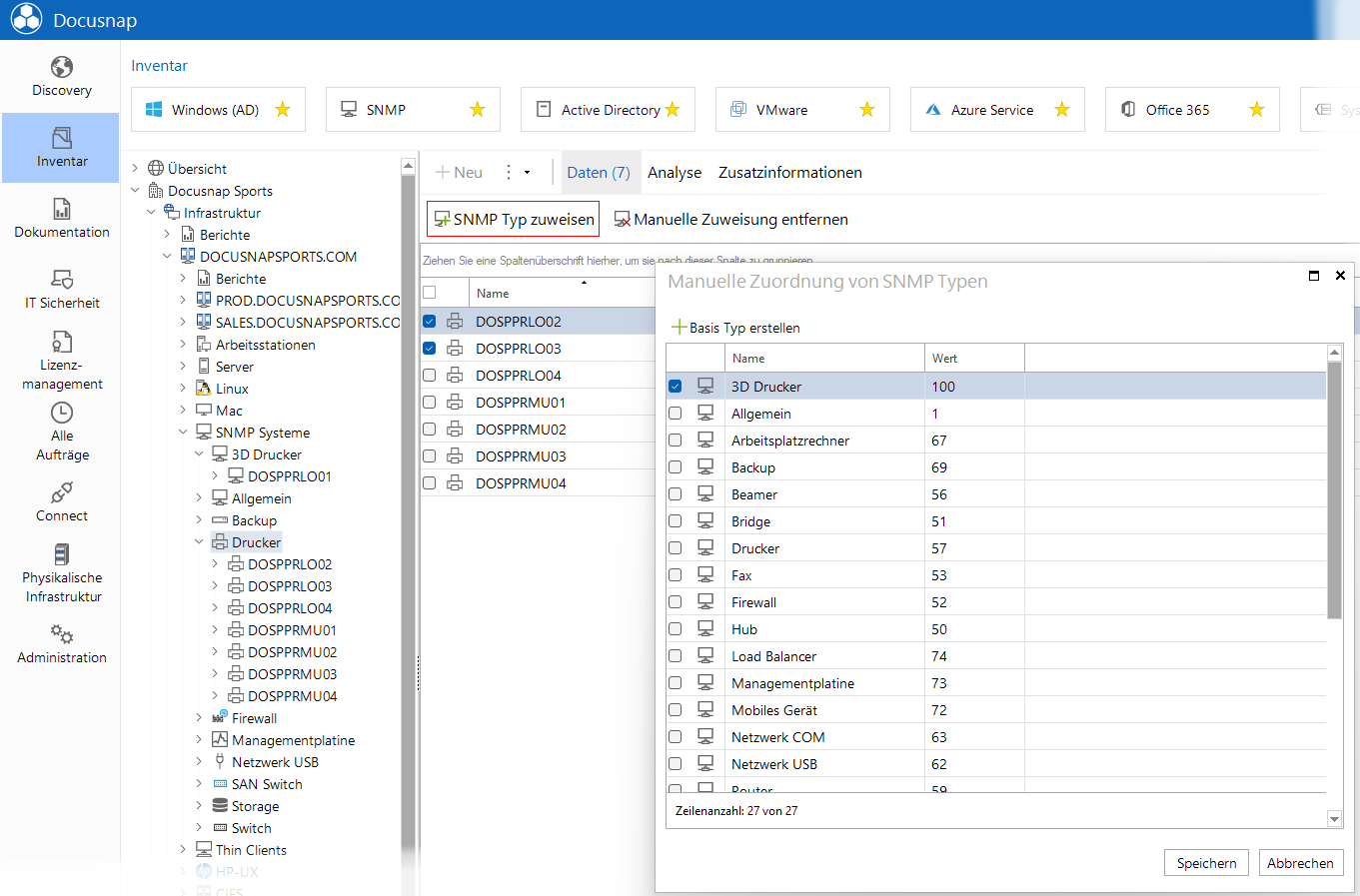Click Basis Typ erstellen

[x=736, y=328]
